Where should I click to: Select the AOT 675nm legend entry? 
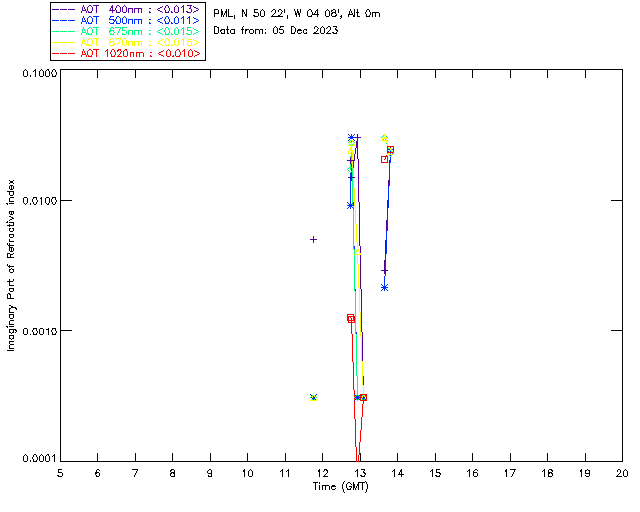127,31
